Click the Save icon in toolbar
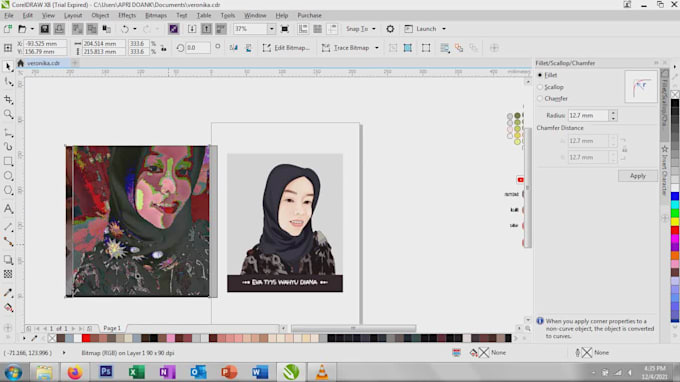The image size is (680, 382). coord(45,29)
